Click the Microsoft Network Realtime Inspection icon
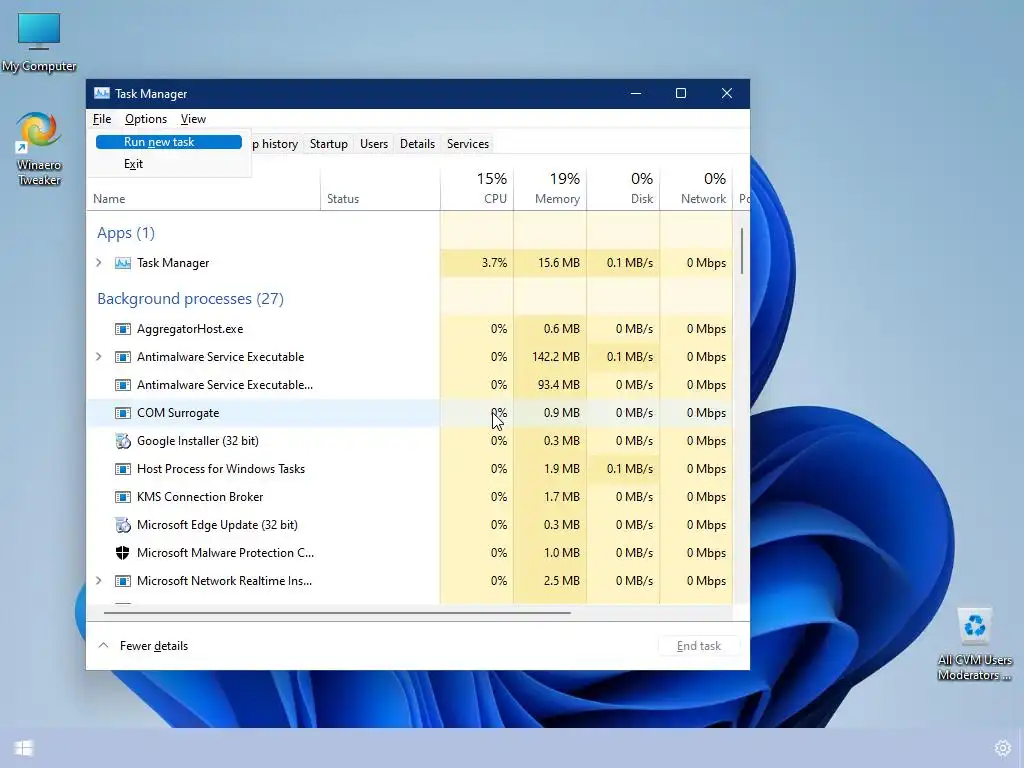 [x=122, y=581]
